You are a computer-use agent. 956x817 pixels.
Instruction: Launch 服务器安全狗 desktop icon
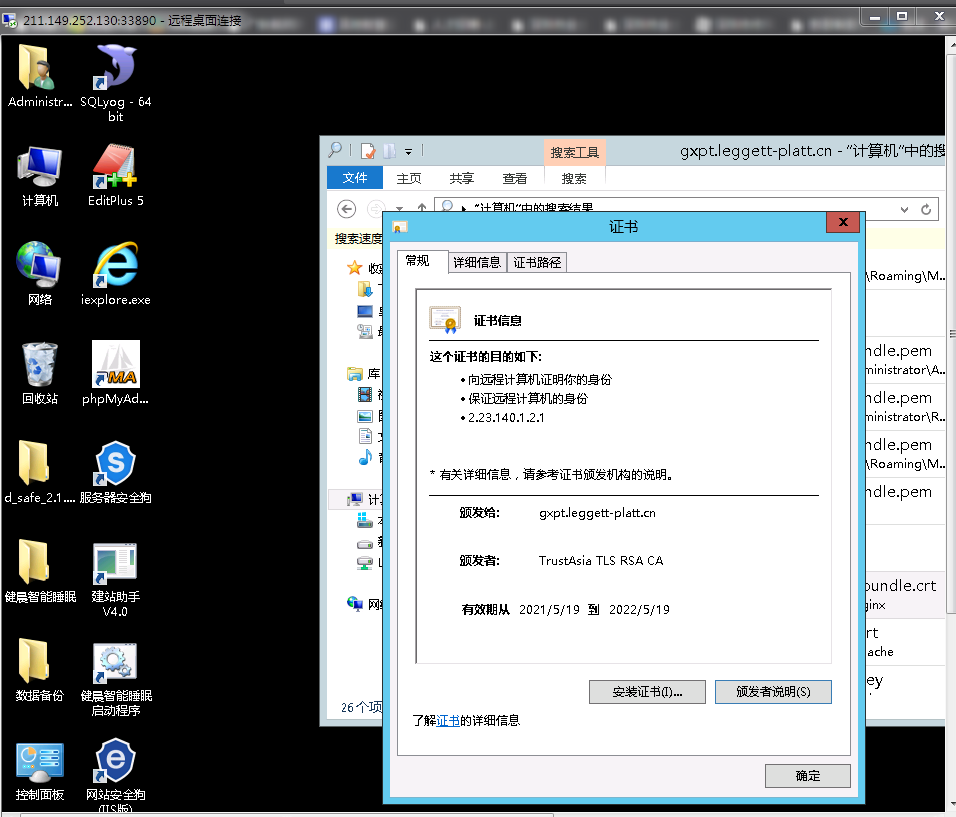coord(115,465)
